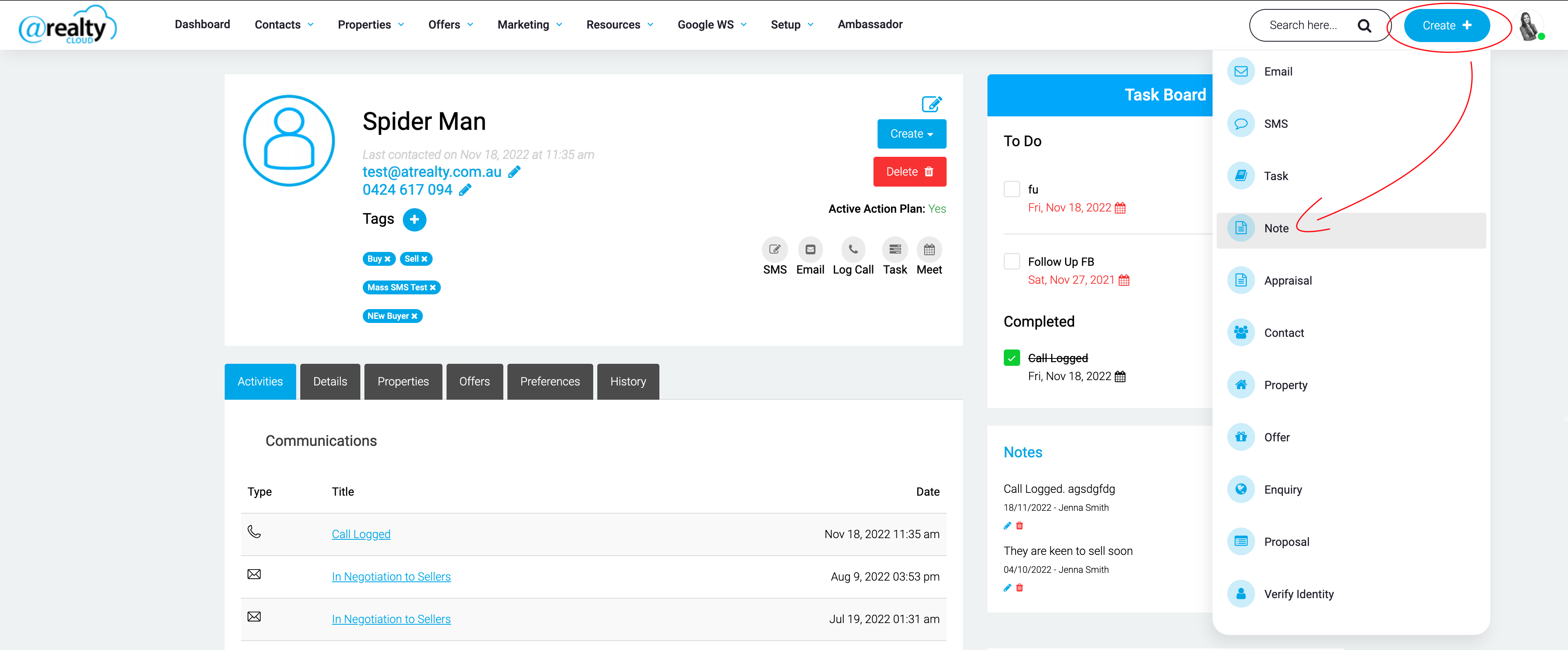The width and height of the screenshot is (1568, 650).
Task: Remove the Mass SMS Test tag
Action: click(433, 287)
